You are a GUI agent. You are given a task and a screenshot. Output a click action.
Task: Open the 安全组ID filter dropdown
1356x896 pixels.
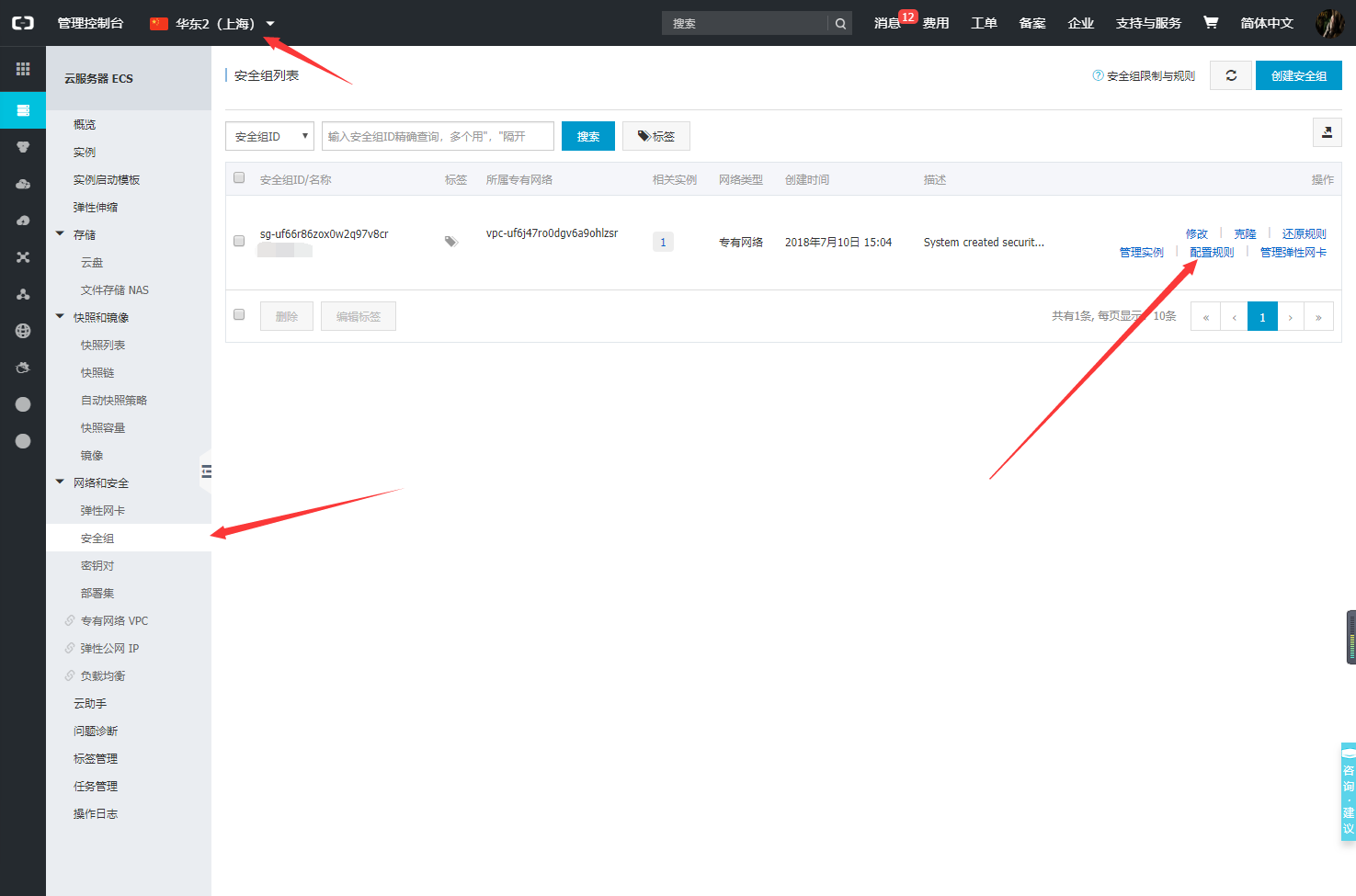coord(269,136)
